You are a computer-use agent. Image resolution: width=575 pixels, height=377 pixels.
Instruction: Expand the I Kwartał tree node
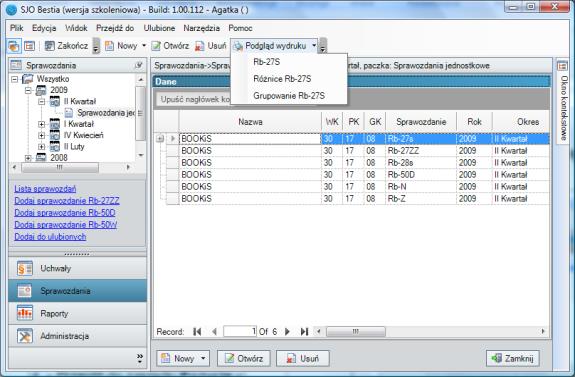pyautogui.click(x=41, y=124)
